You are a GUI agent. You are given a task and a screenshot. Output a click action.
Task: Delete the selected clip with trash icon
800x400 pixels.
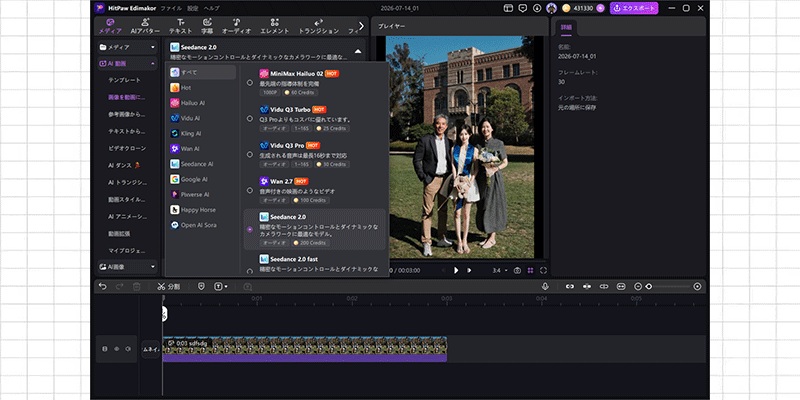[x=136, y=287]
